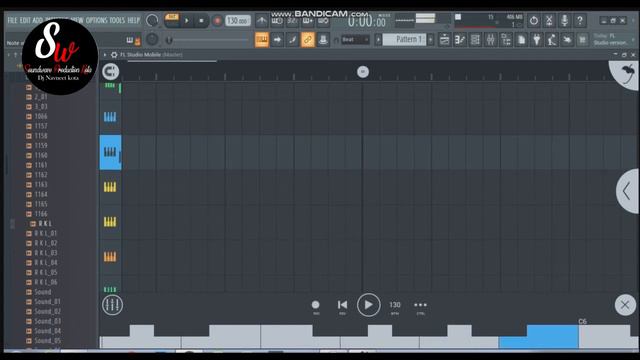Expand the side panel chevron arrow
The image size is (640, 360).
(627, 191)
